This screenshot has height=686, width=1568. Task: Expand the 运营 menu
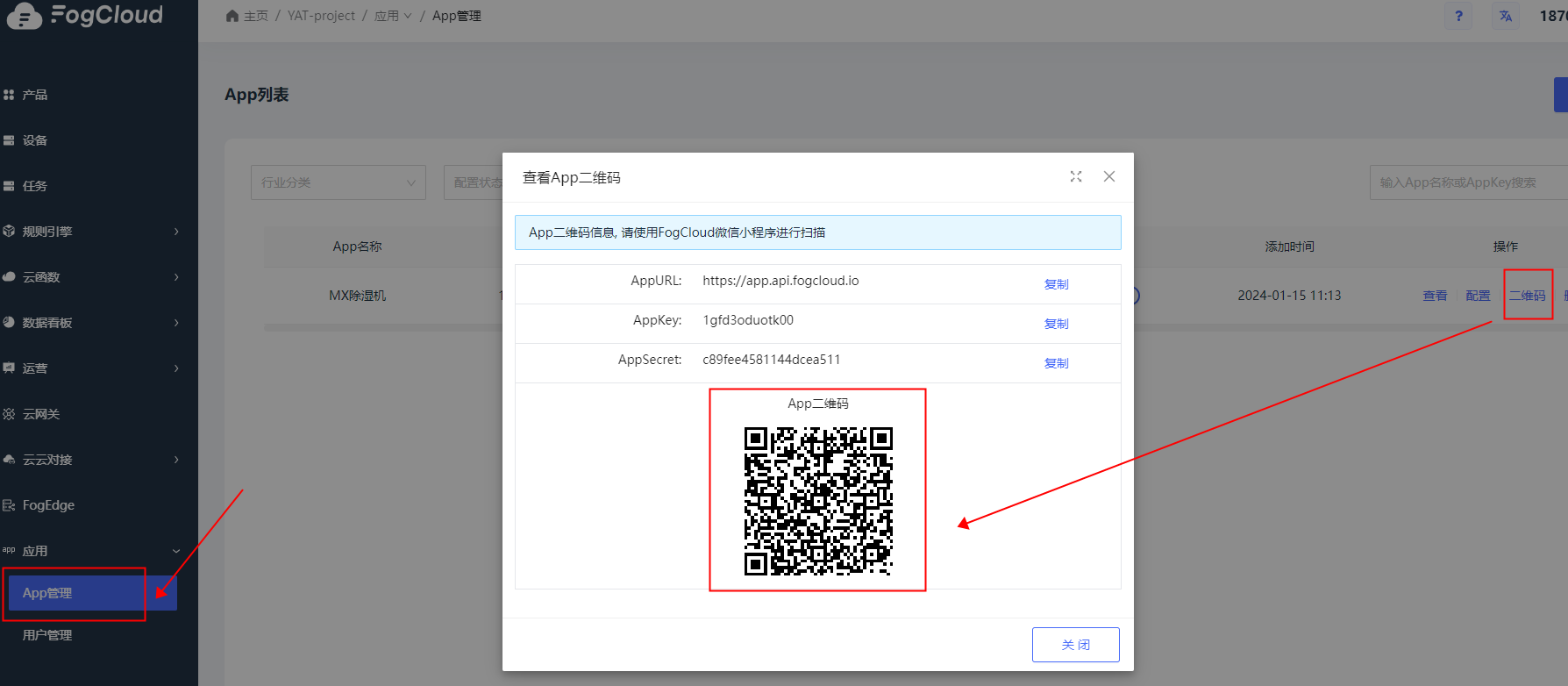(90, 368)
